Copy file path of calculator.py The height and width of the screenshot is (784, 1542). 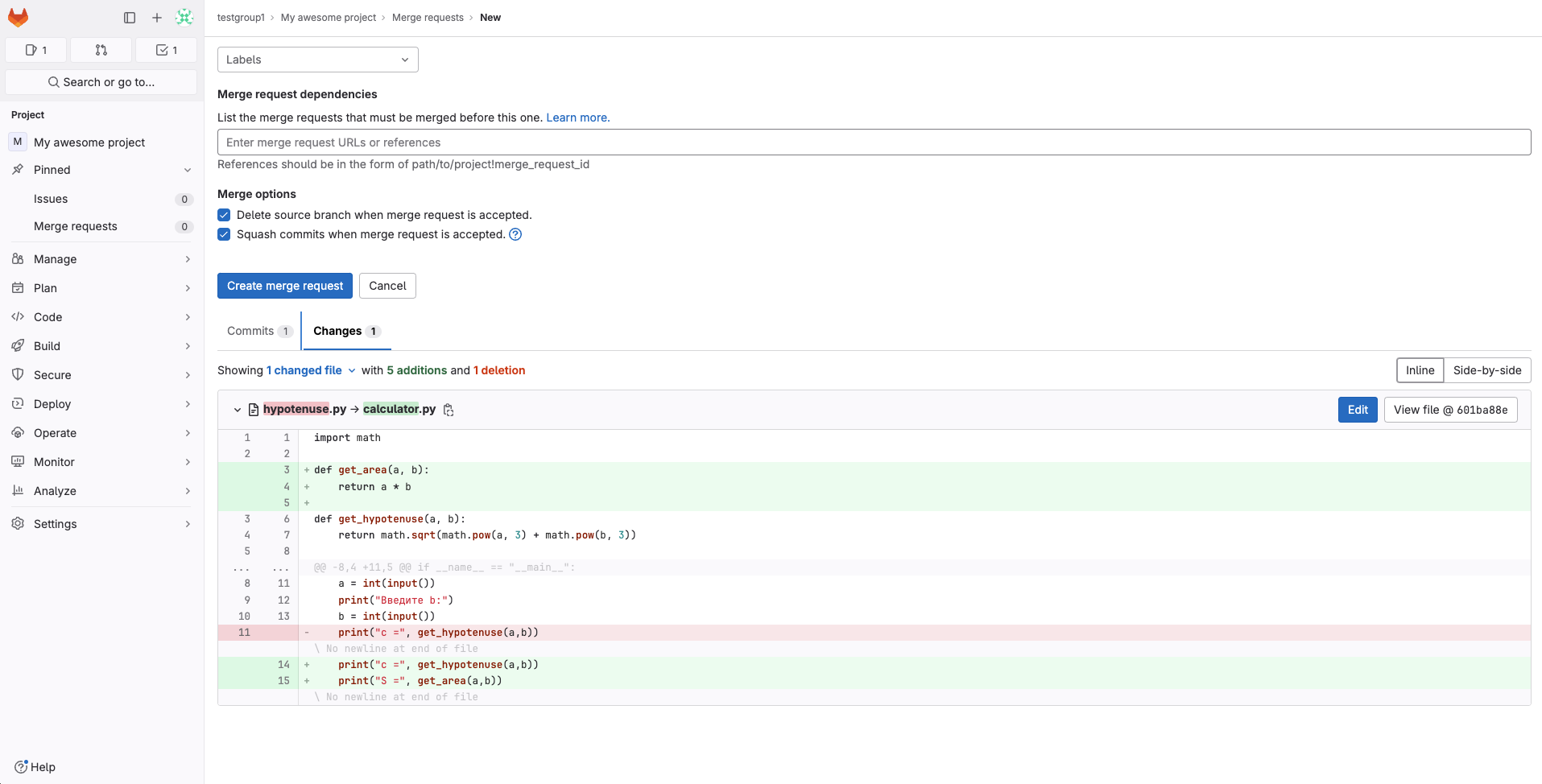point(449,410)
